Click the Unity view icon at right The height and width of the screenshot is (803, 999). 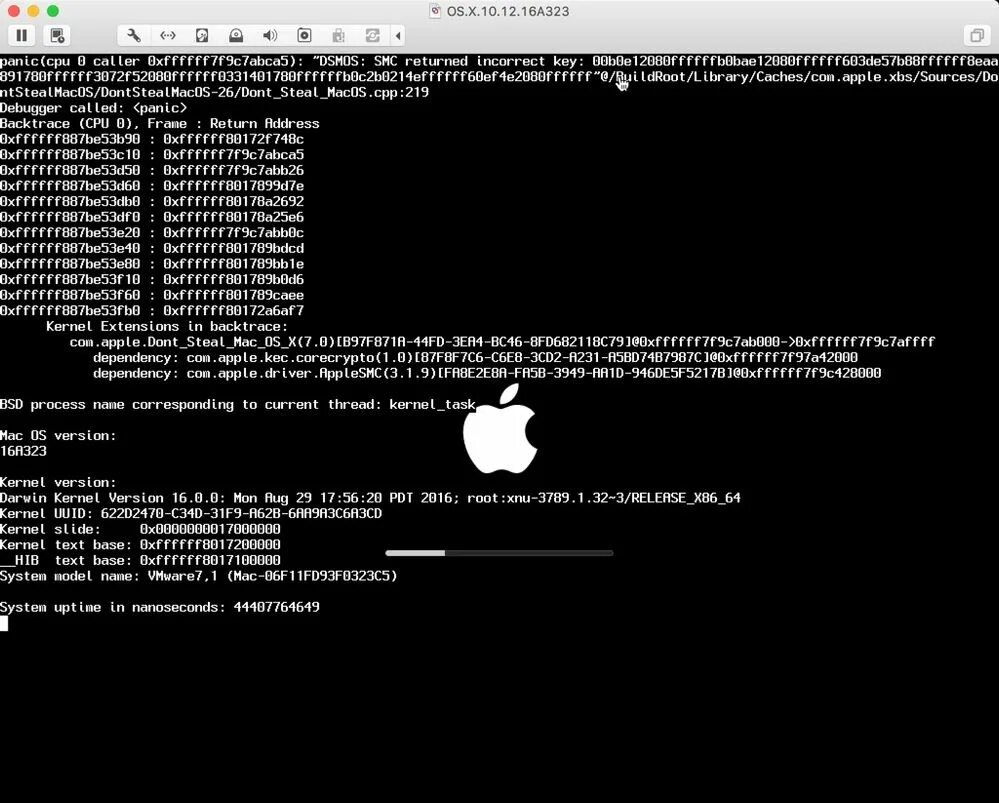pyautogui.click(x=977, y=36)
